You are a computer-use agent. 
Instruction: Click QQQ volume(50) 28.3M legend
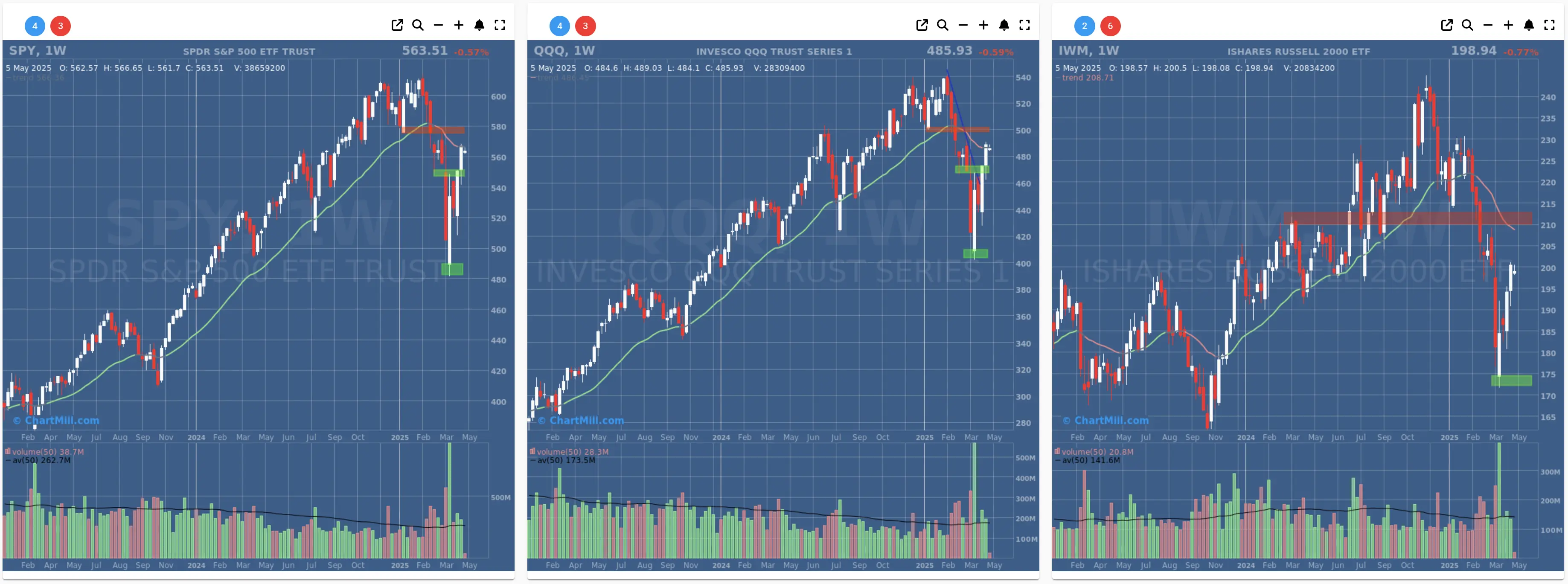coord(569,452)
